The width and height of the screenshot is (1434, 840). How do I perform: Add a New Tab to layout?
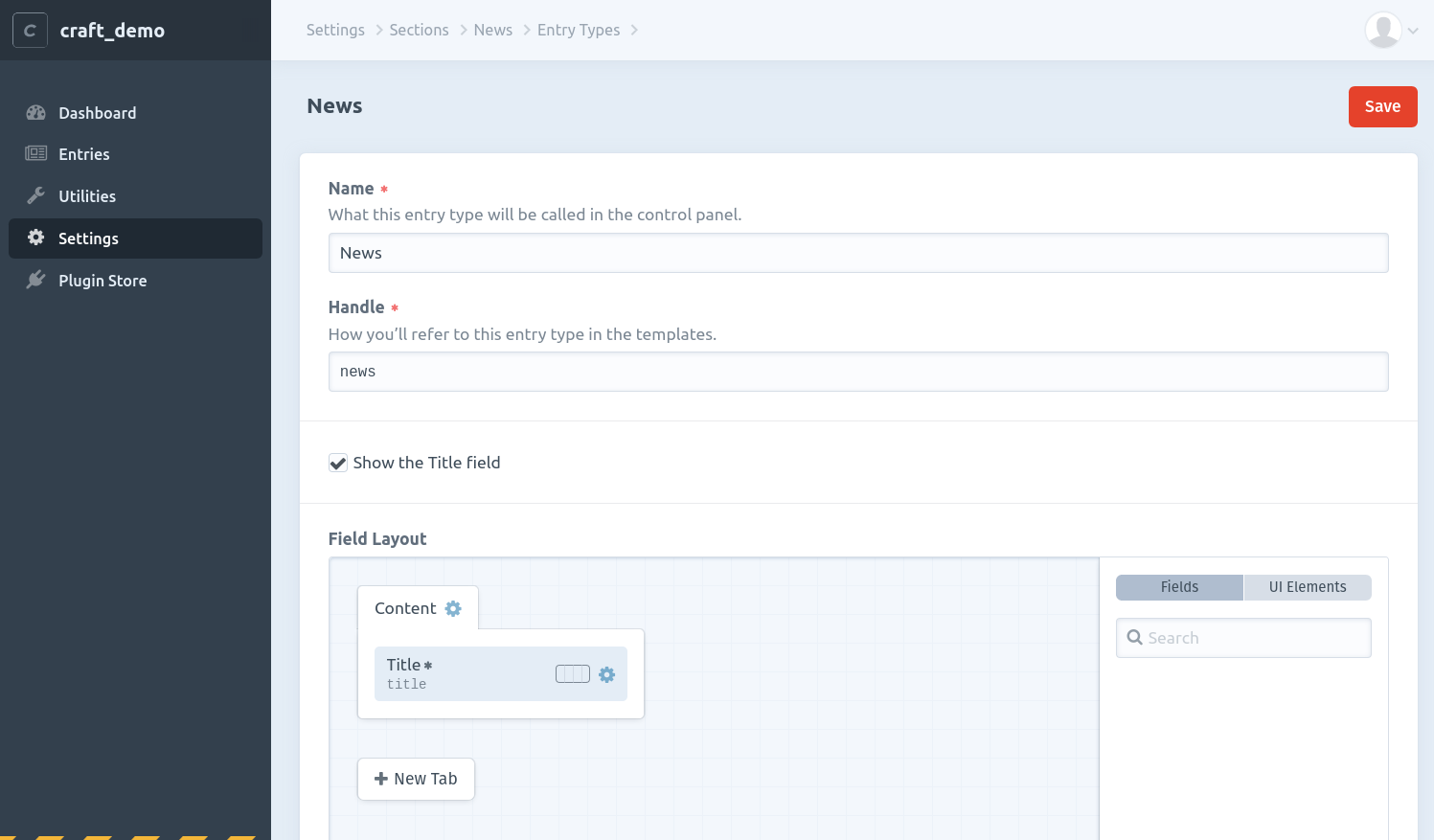point(416,779)
